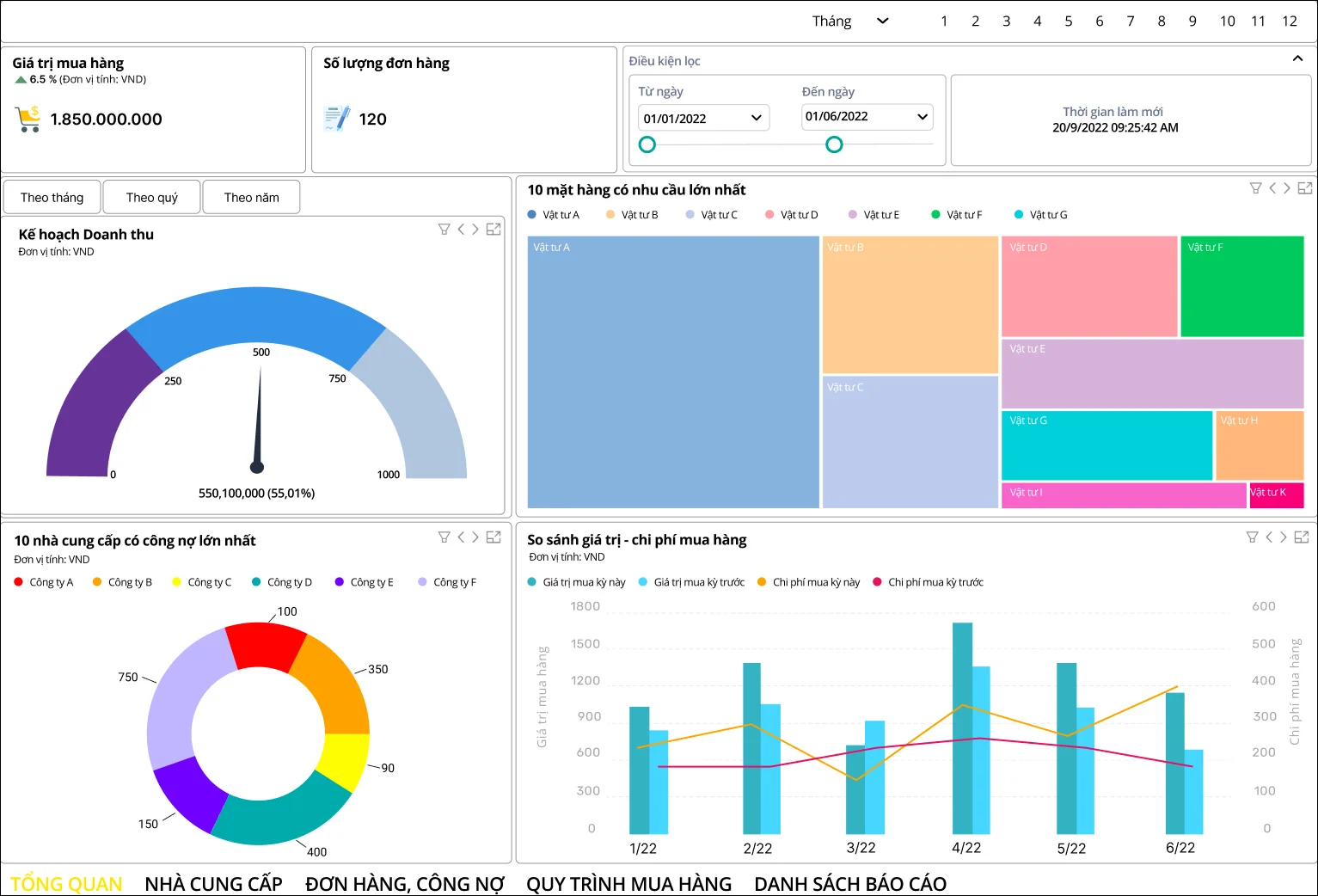Open filter icon on supplier debt chart

click(444, 537)
